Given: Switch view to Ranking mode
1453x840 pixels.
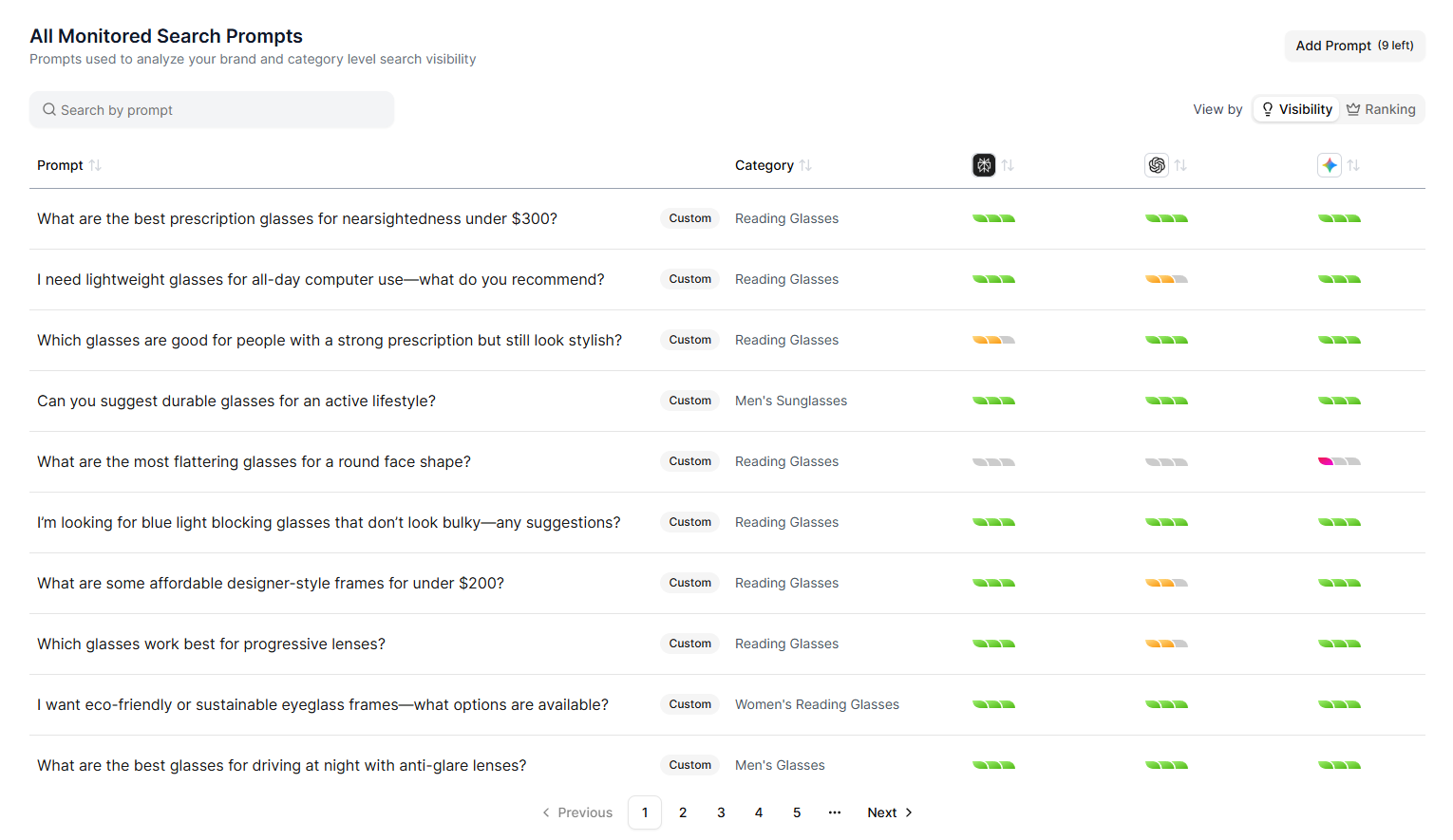Looking at the screenshot, I should pos(1382,108).
